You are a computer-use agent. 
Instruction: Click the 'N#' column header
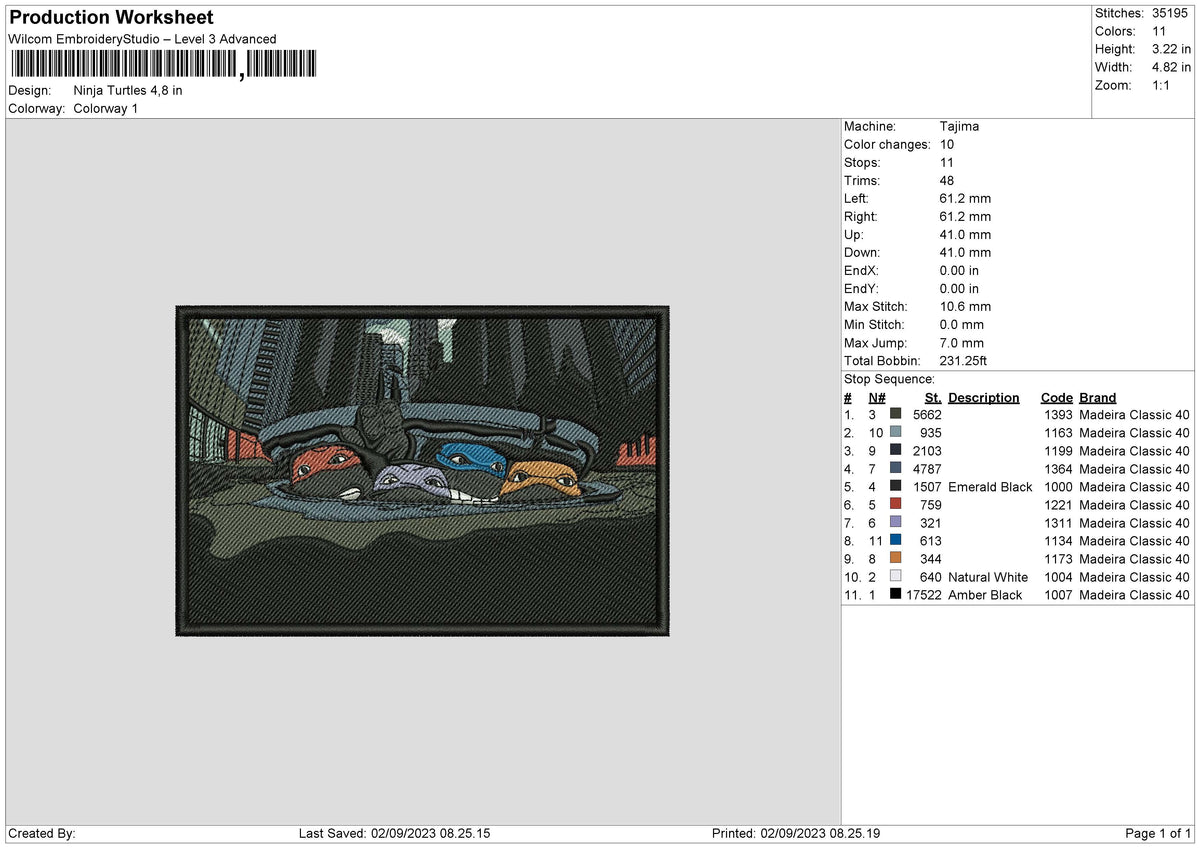point(876,397)
